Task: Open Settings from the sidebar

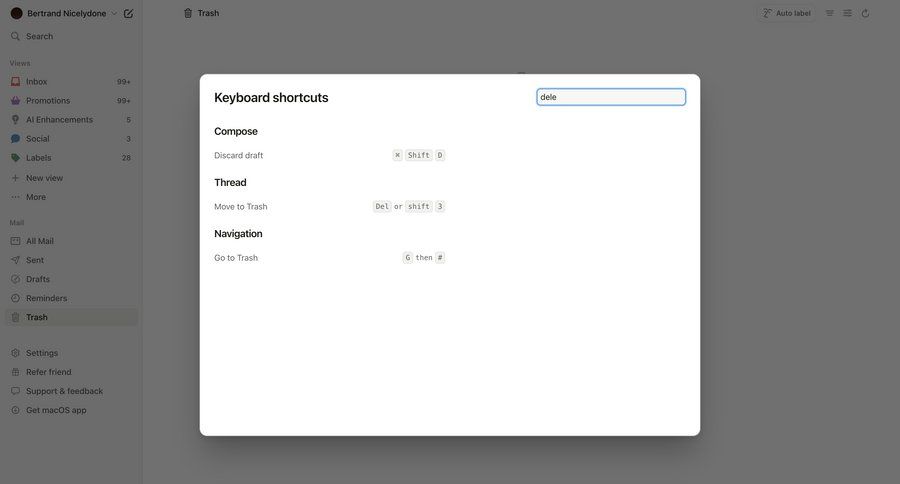Action: 41,353
